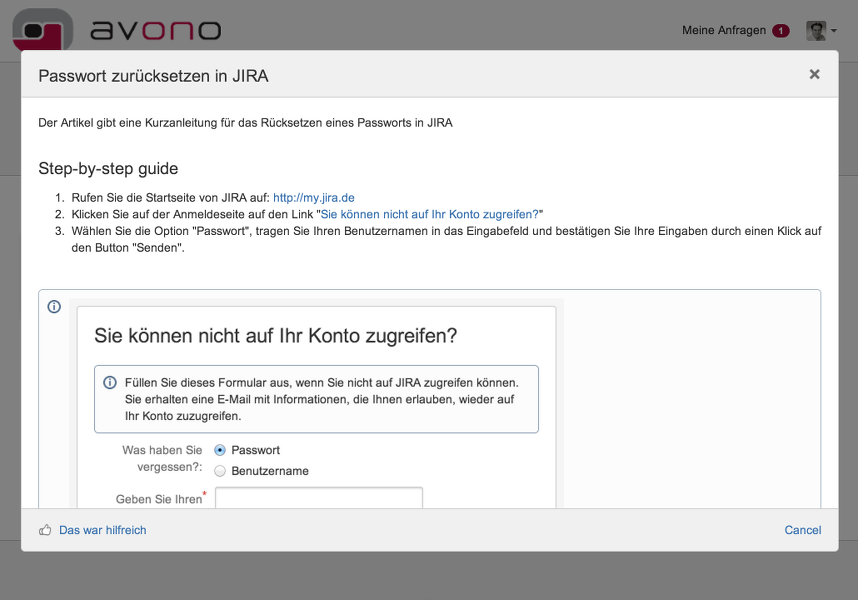Click the red notification badge showing 1
The image size is (858, 600).
[781, 31]
